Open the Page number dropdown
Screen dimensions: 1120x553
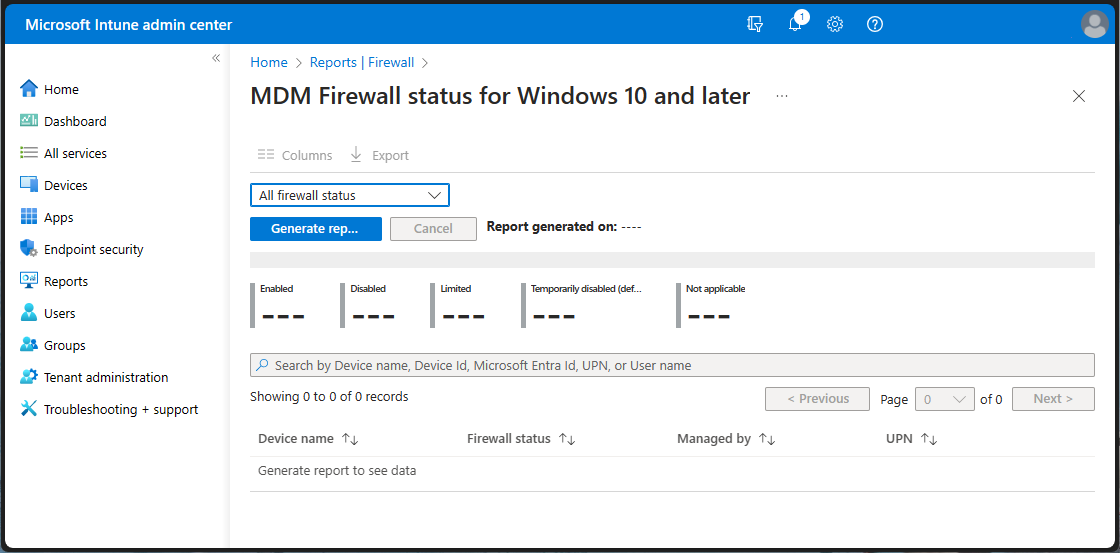click(x=944, y=399)
